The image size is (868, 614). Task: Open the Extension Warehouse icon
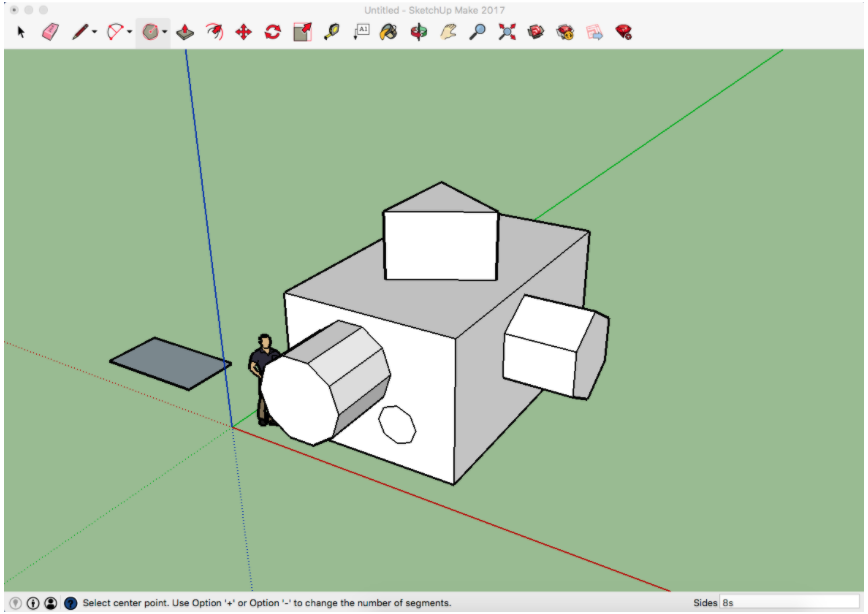(565, 32)
